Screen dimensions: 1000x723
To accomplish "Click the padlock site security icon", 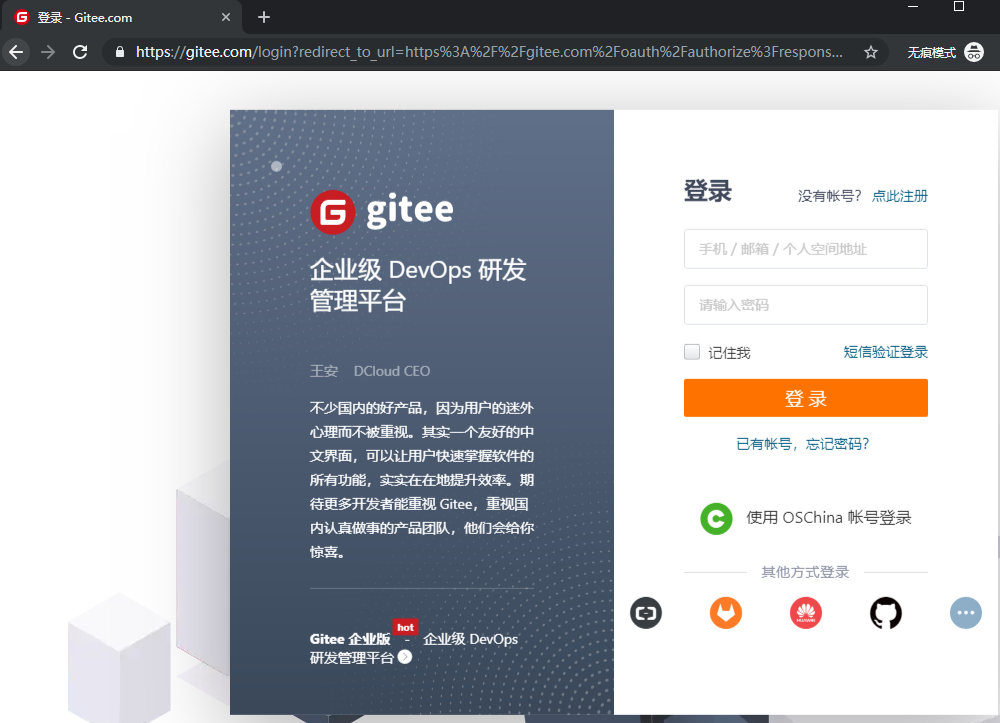I will tap(119, 52).
